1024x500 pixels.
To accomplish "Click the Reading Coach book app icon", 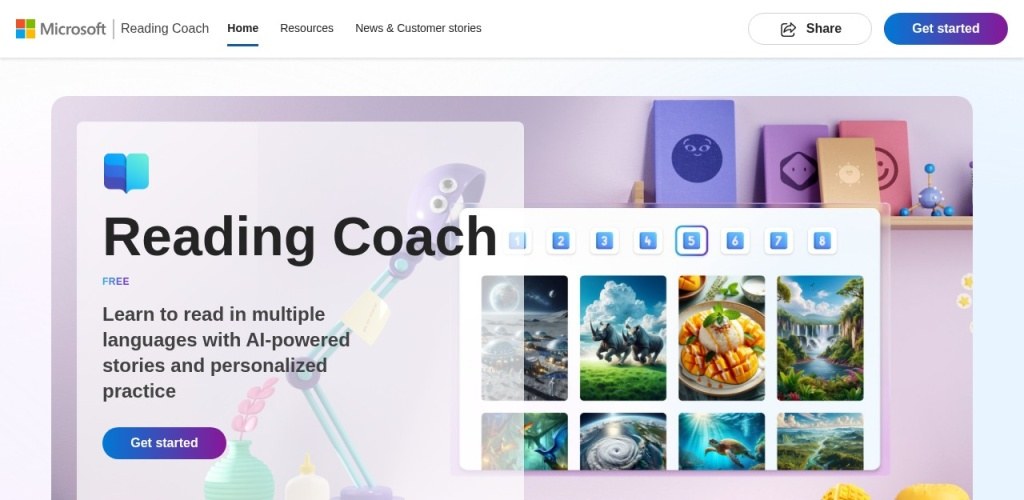I will (126, 173).
